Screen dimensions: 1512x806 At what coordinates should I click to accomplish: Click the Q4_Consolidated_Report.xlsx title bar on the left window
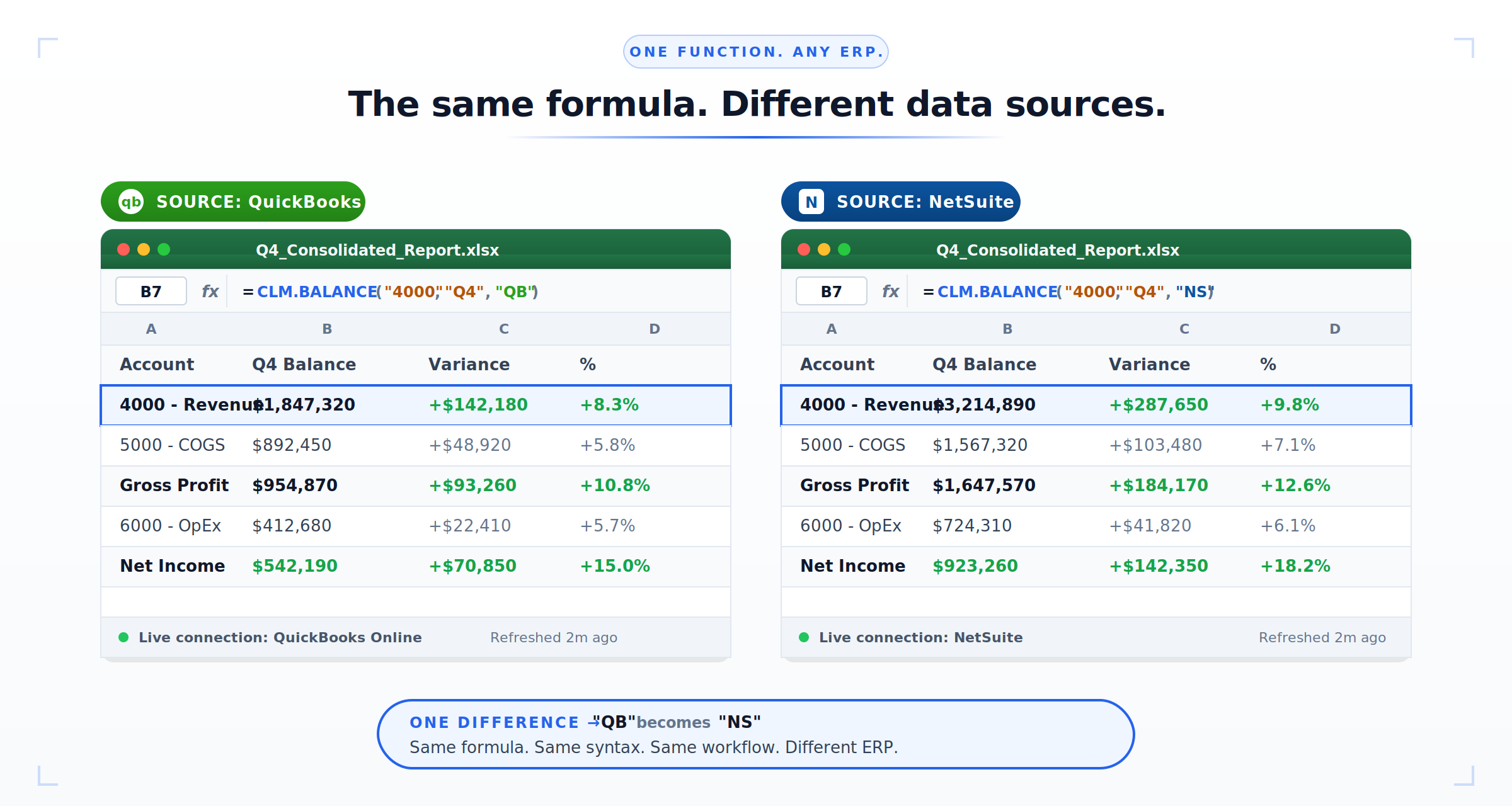376,249
